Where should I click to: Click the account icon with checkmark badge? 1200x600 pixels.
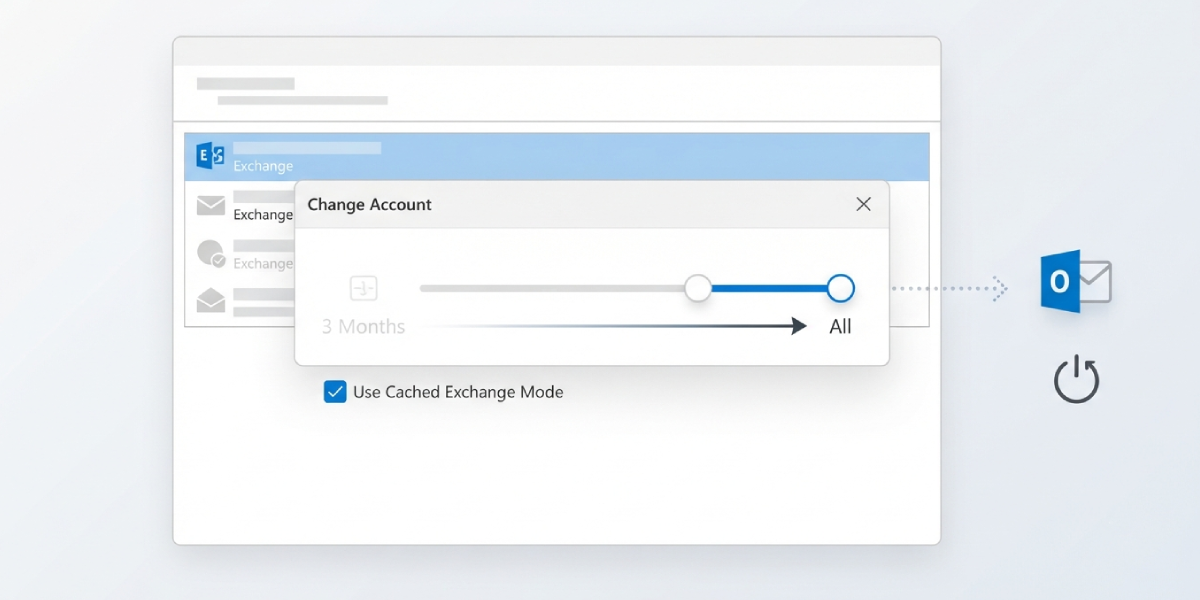[211, 254]
